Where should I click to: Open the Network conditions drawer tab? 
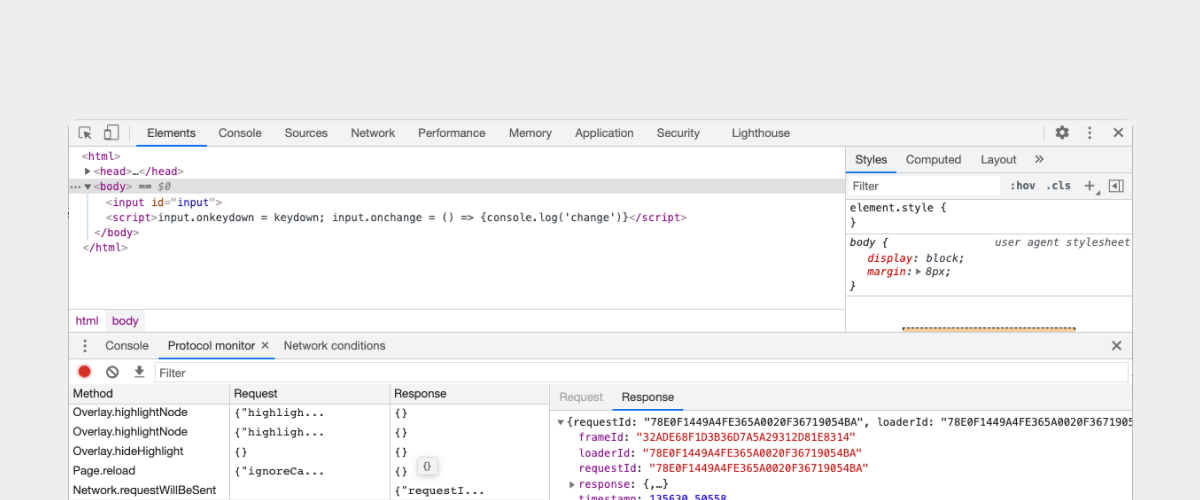point(334,346)
